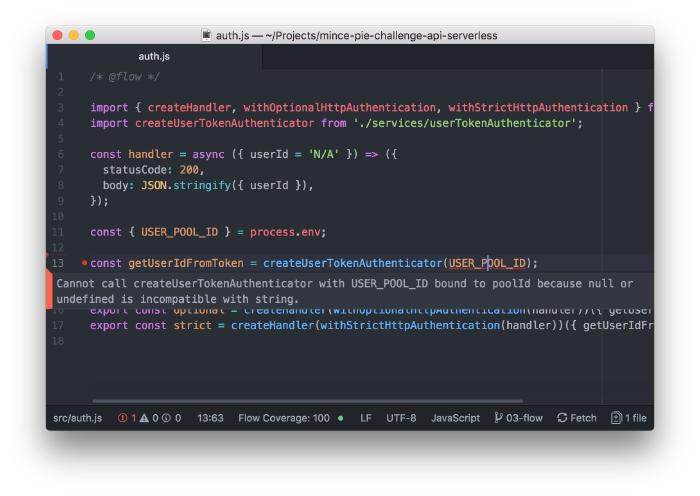Click statusCode value 200
The image size is (700, 496).
click(x=189, y=170)
